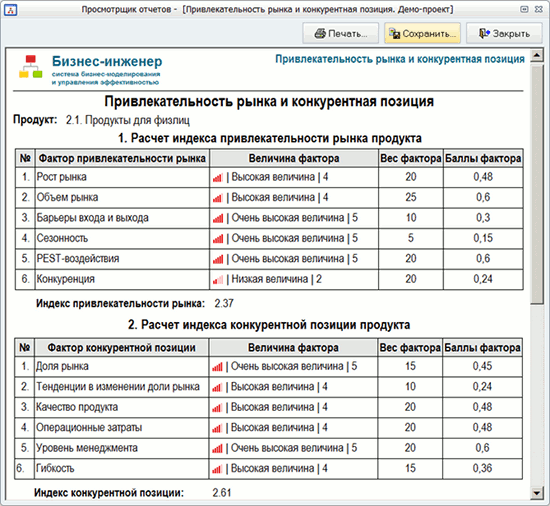
Task: Click the Рост рынка cell
Action: click(122, 177)
